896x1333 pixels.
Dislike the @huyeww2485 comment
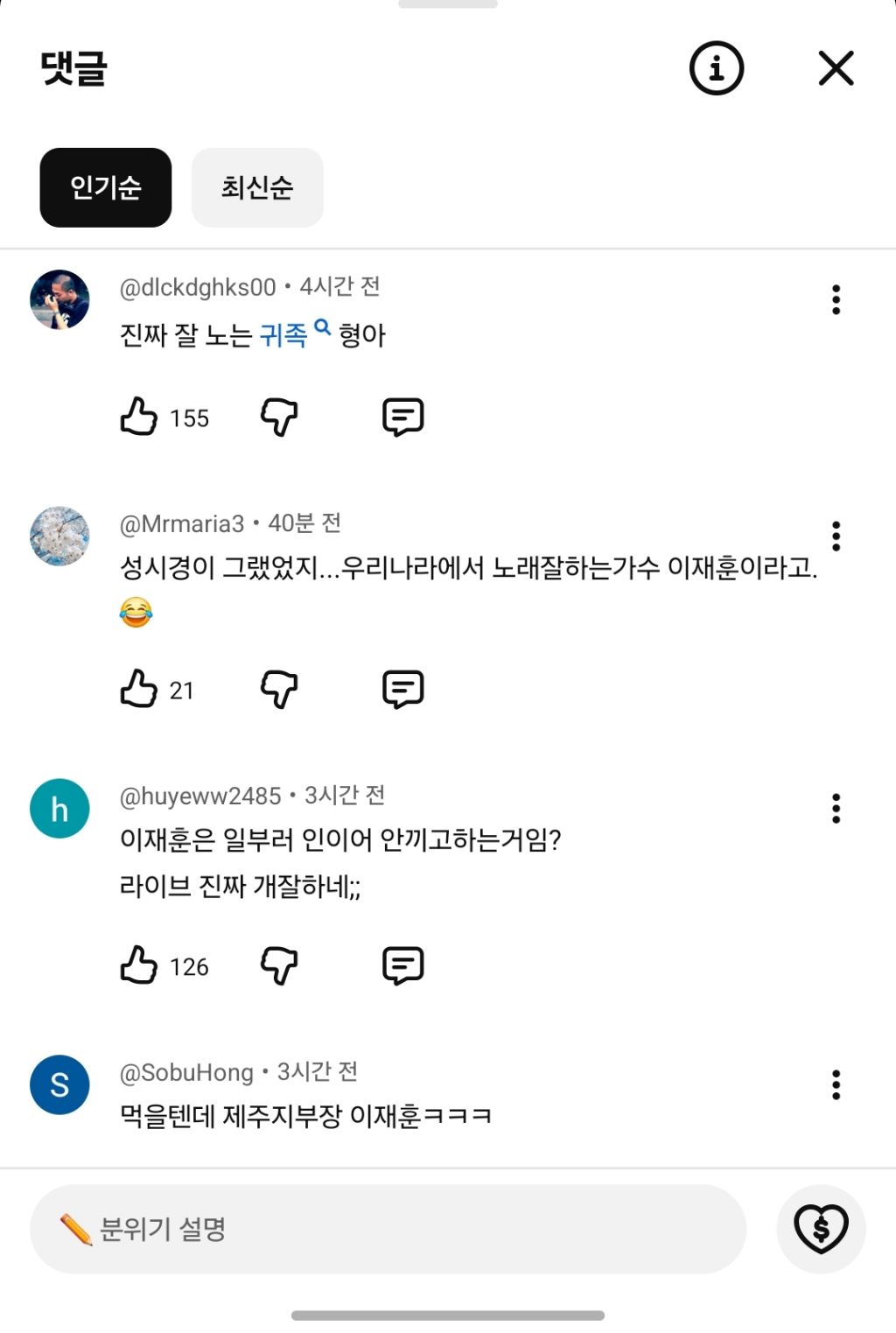tap(279, 965)
